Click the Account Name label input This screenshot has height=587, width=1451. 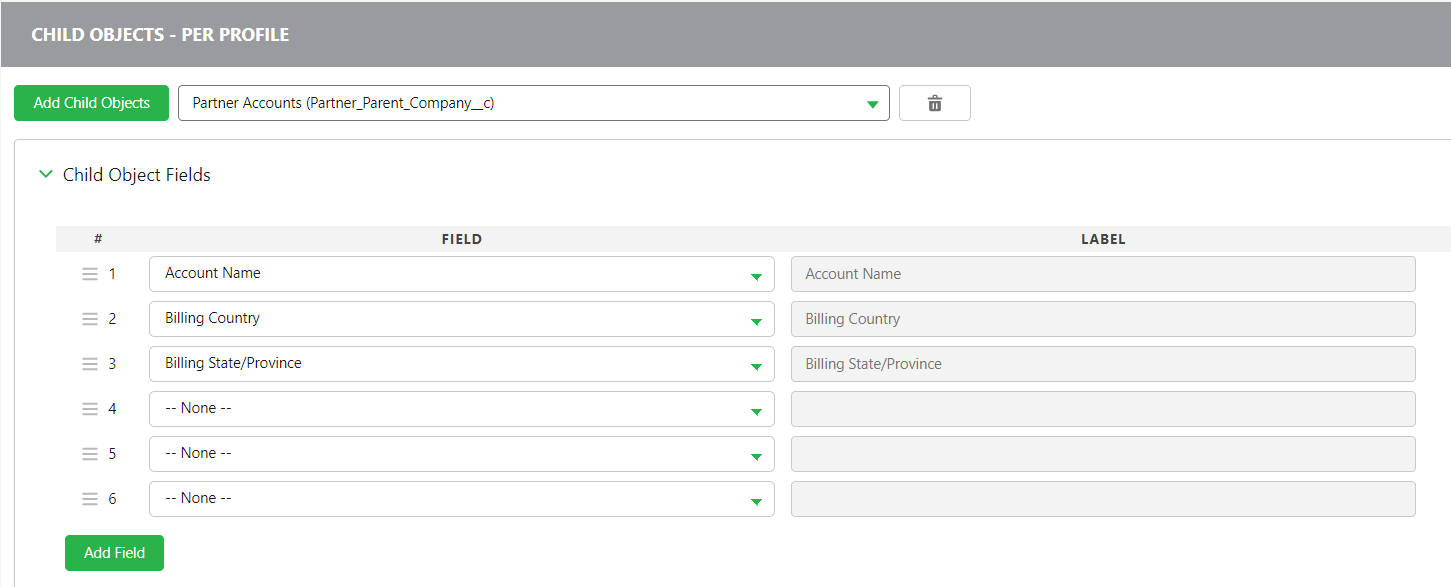(x=1100, y=273)
